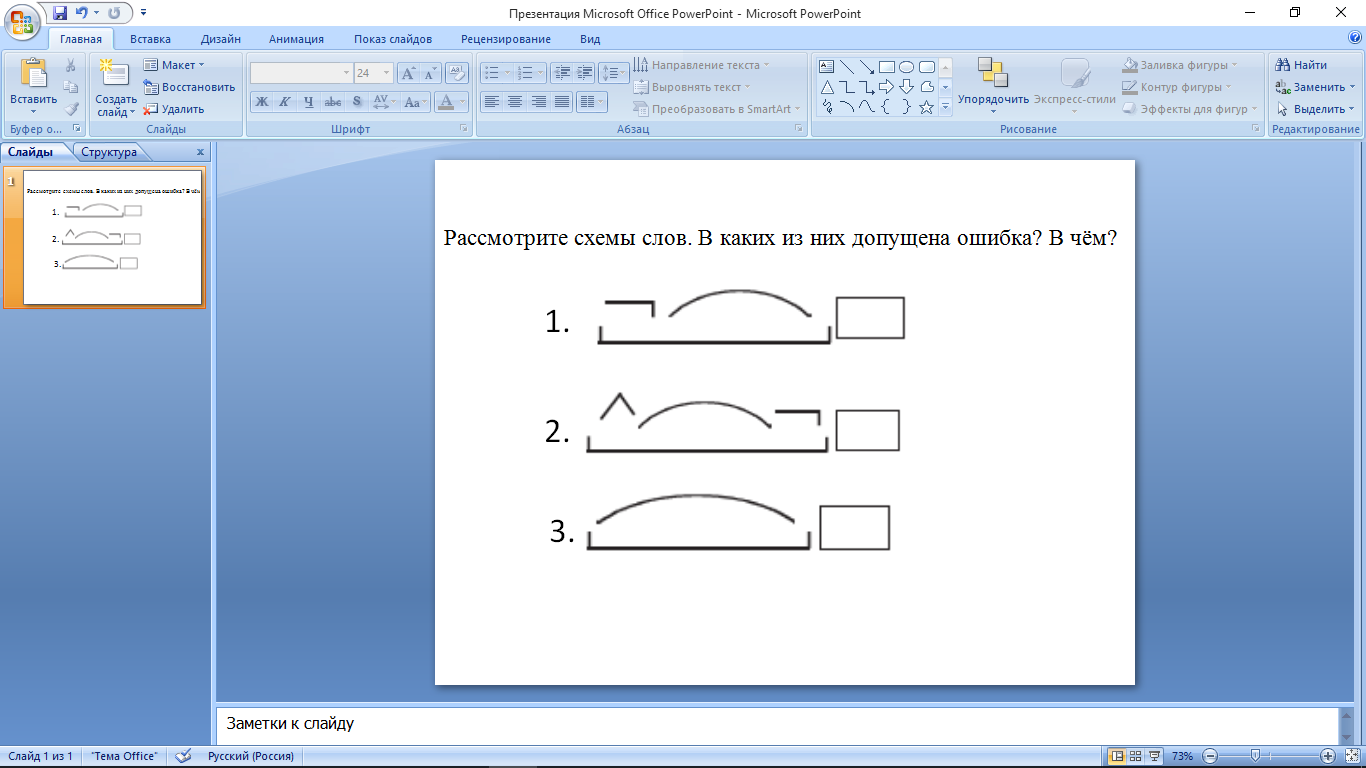Center-align the text
1366x768 pixels.
(514, 101)
